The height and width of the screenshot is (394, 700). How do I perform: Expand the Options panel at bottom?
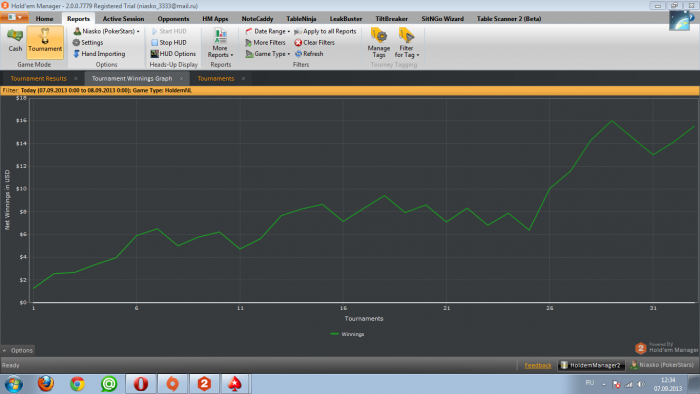click(x=18, y=350)
